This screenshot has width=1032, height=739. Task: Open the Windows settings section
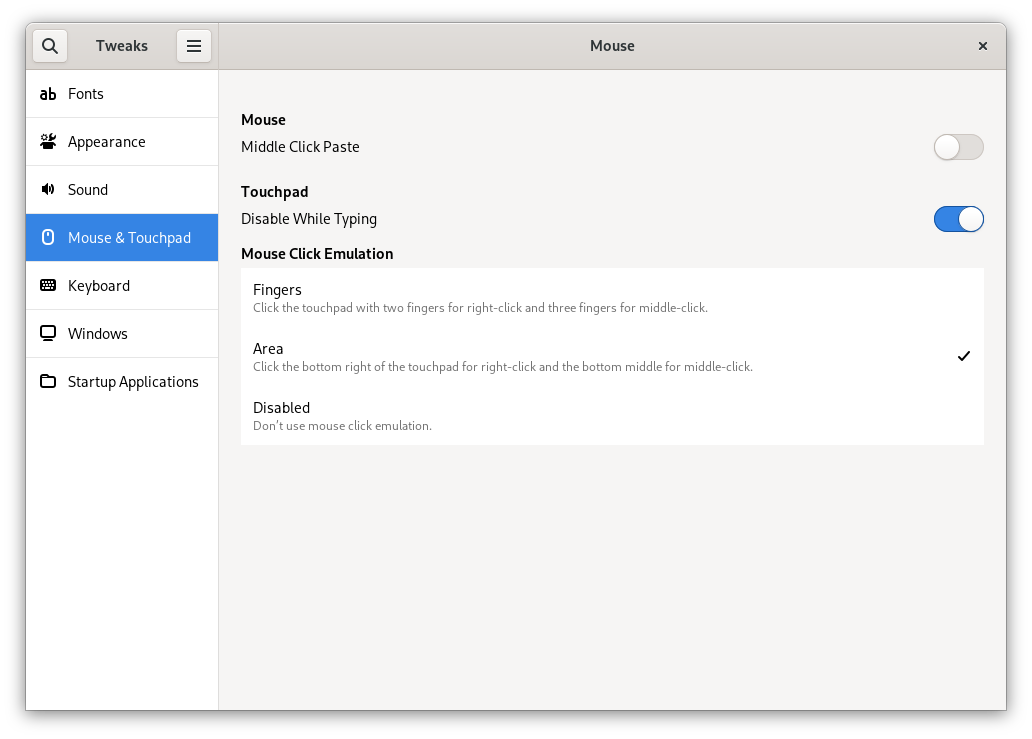tap(96, 333)
